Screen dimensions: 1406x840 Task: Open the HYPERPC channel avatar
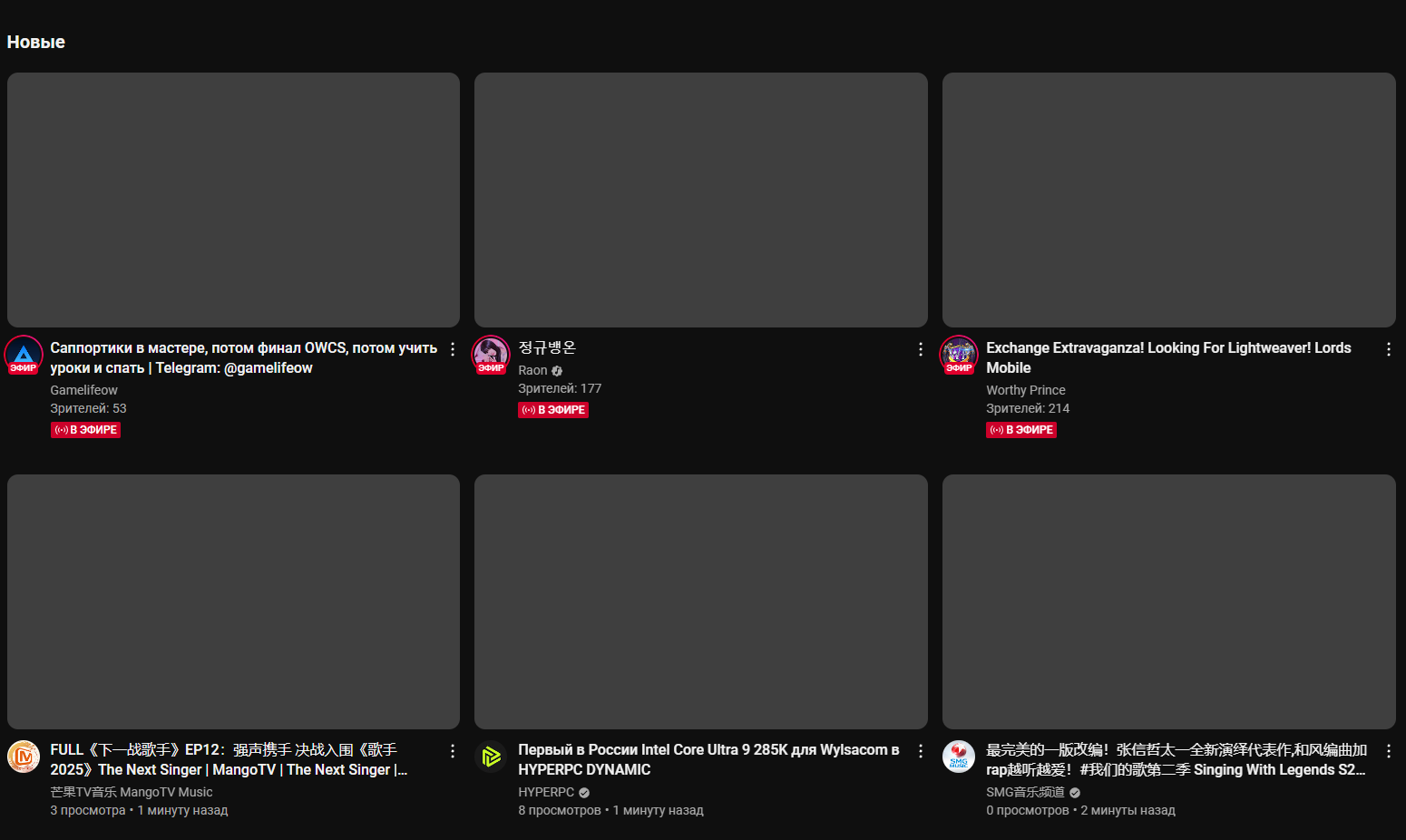pos(491,757)
